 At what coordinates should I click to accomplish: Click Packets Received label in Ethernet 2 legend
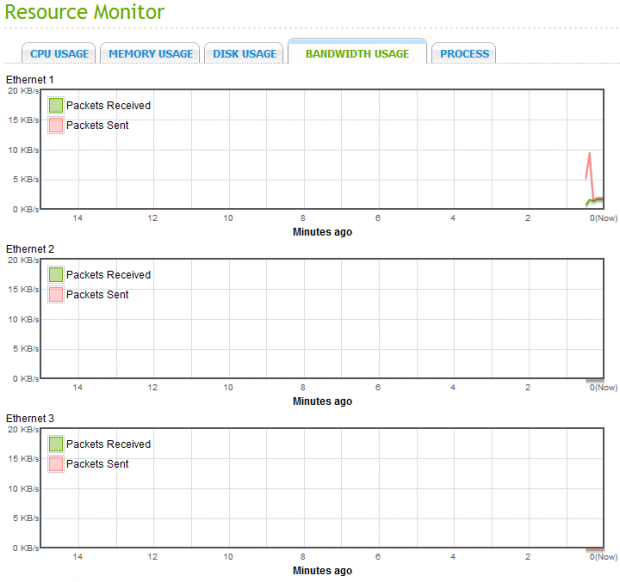tap(108, 275)
